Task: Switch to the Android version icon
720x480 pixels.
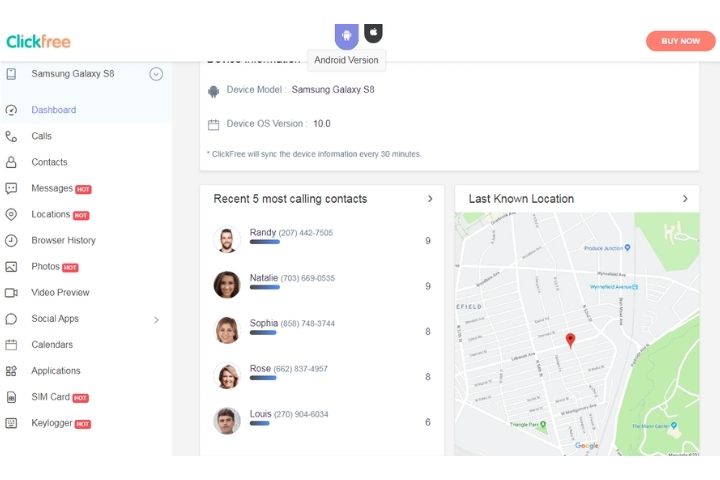Action: [x=347, y=36]
